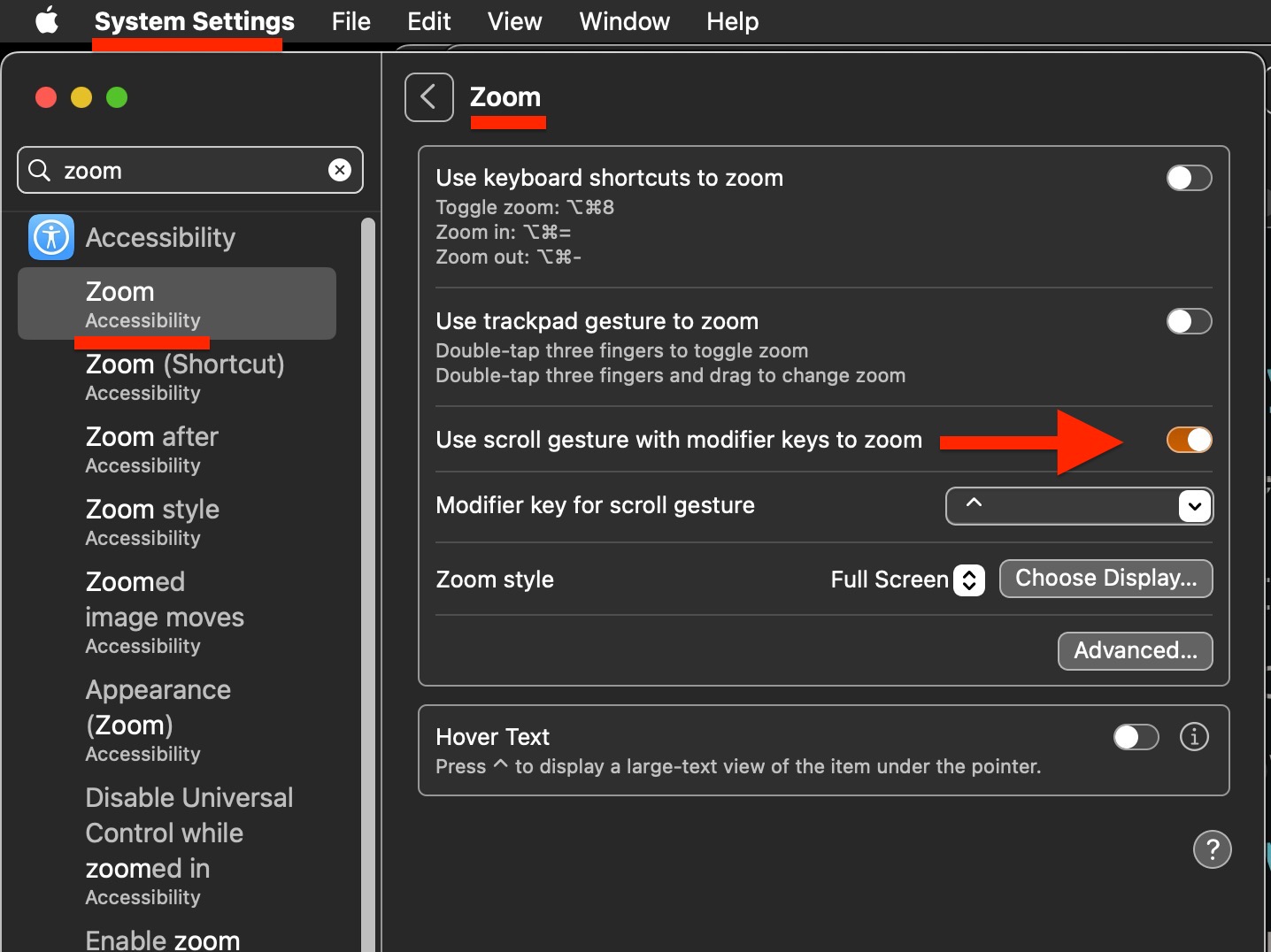Select the Appearance (Zoom) result

click(x=177, y=720)
